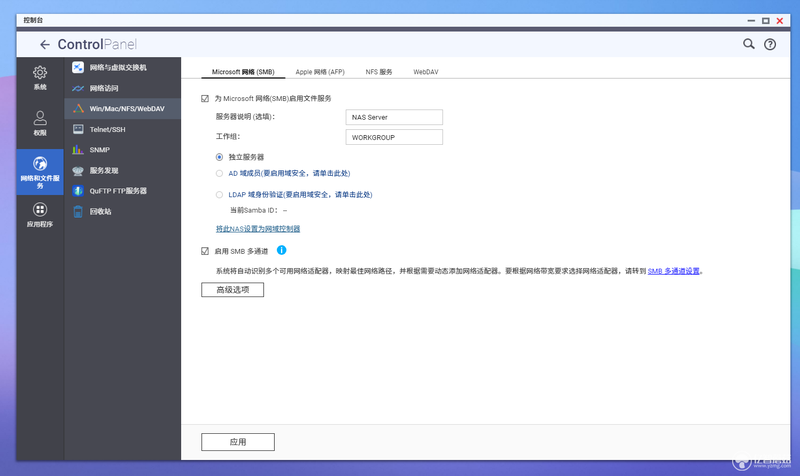Click the QuFTP FTP服务器 icon
The image size is (800, 476).
coord(78,191)
